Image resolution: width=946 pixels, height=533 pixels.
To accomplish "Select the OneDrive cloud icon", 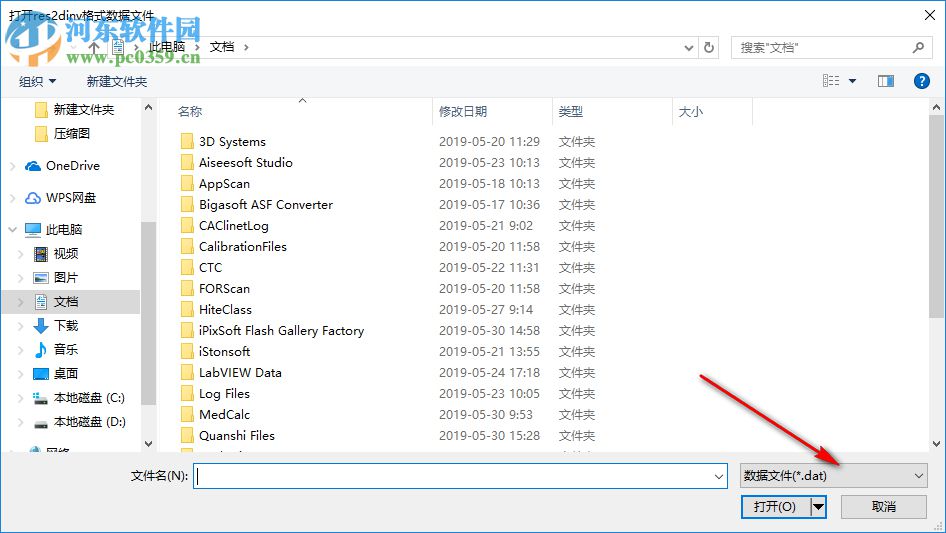I will (33, 166).
